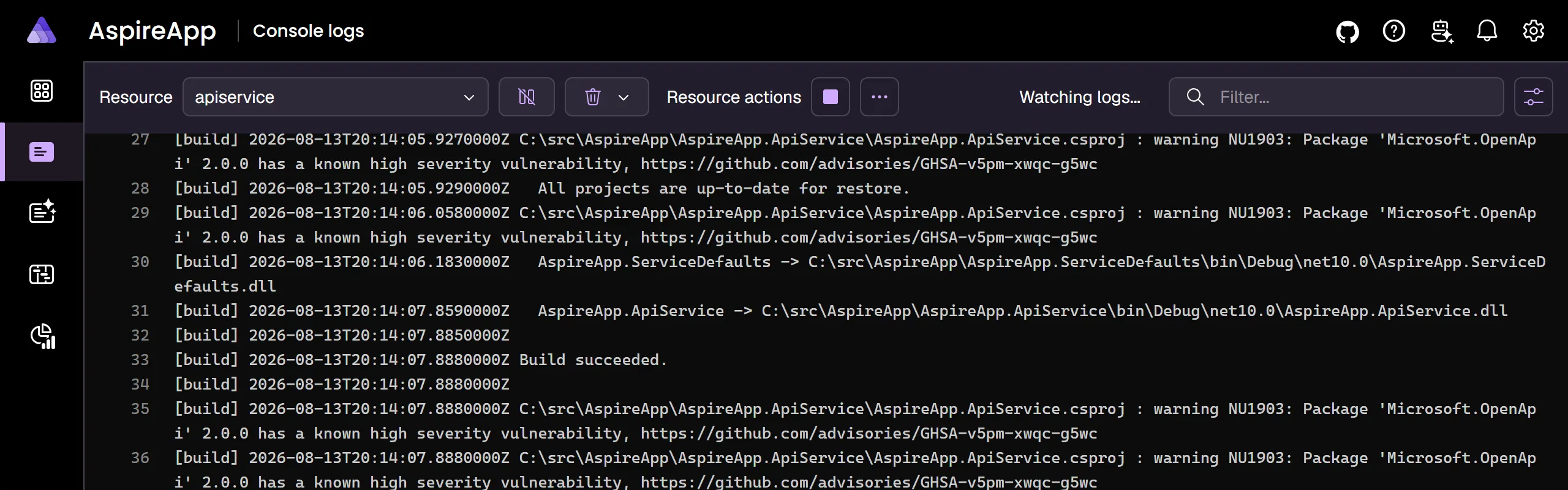Click the 'Watching logs...' status text
1568x490 pixels.
(x=1080, y=97)
